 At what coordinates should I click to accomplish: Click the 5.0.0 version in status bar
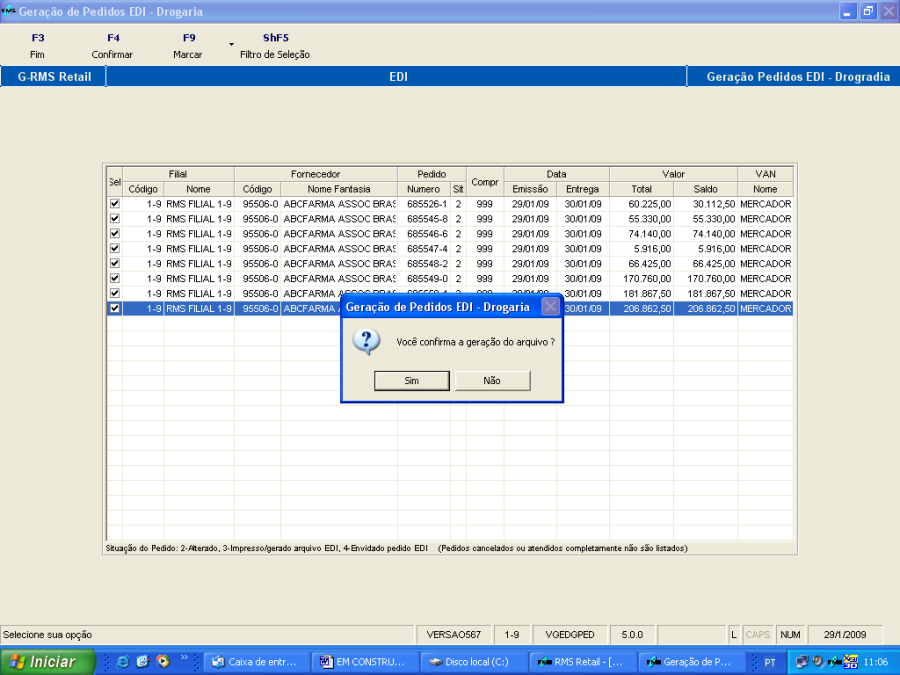(632, 634)
